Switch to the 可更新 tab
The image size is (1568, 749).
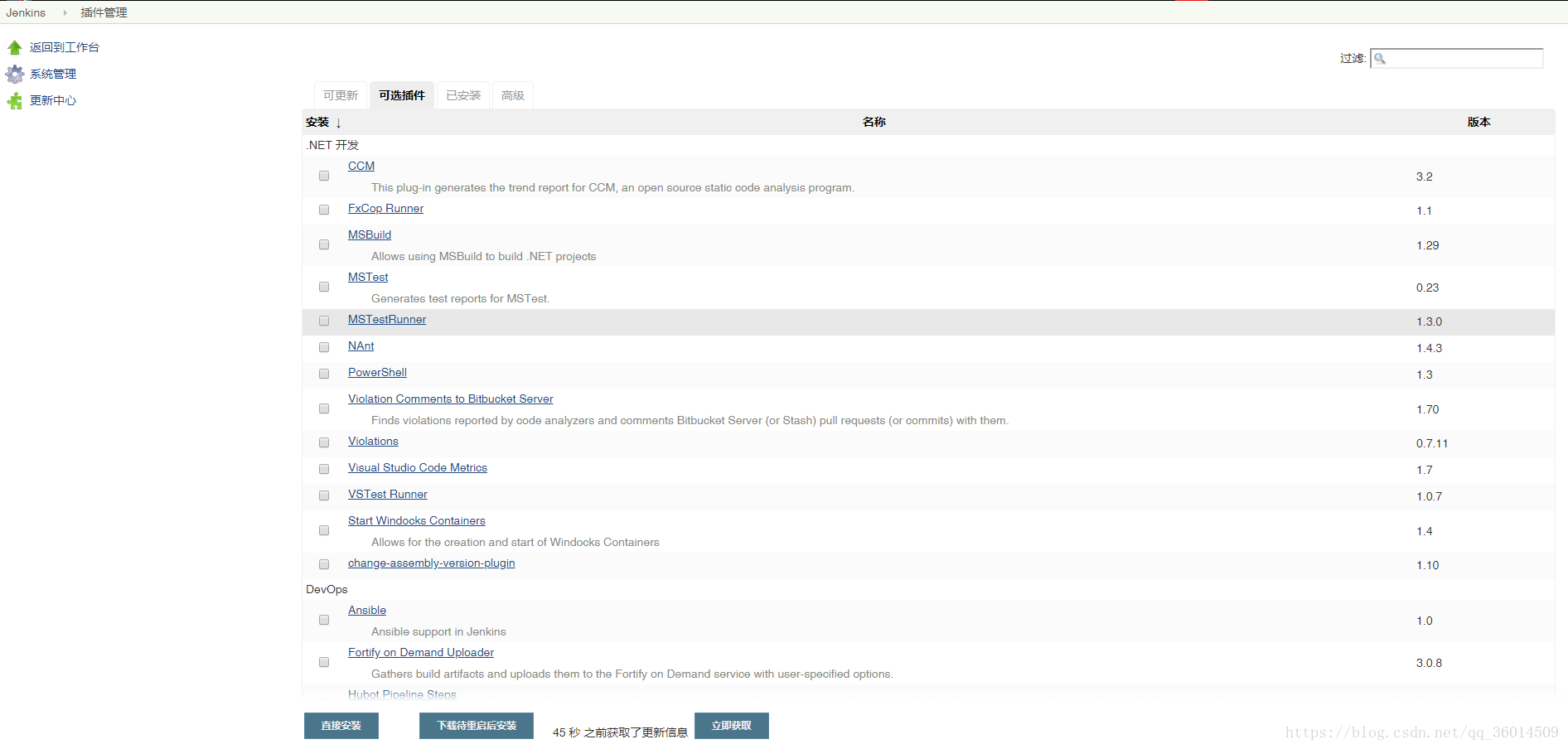pos(341,95)
